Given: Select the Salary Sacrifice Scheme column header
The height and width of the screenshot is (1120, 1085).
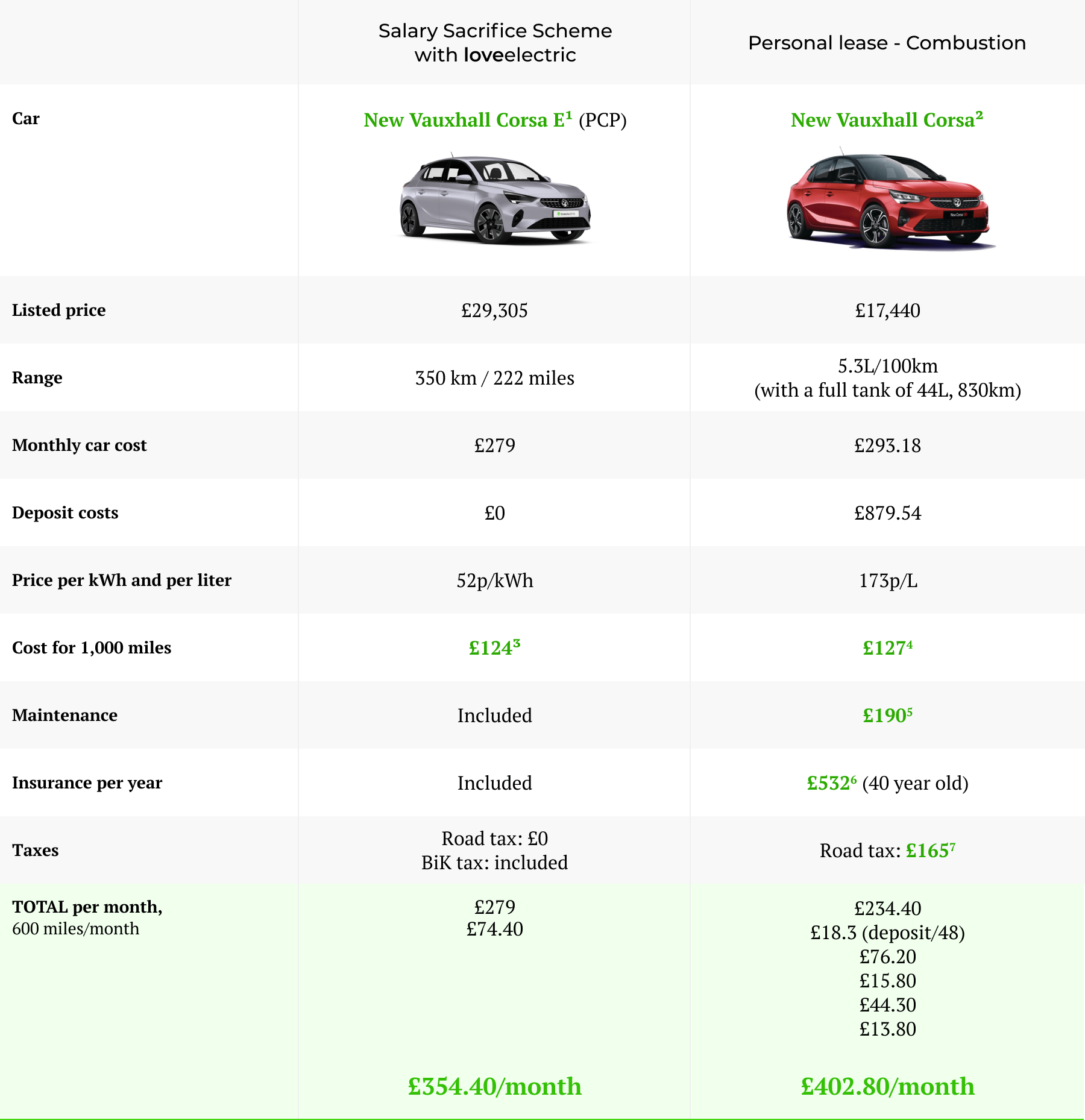Looking at the screenshot, I should [x=495, y=43].
